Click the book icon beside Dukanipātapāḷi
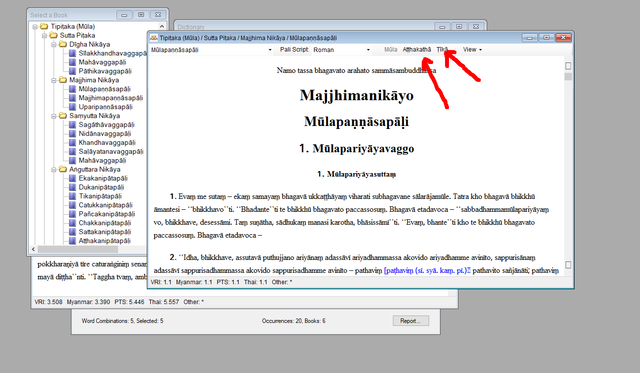The height and width of the screenshot is (373, 640). coord(72,187)
